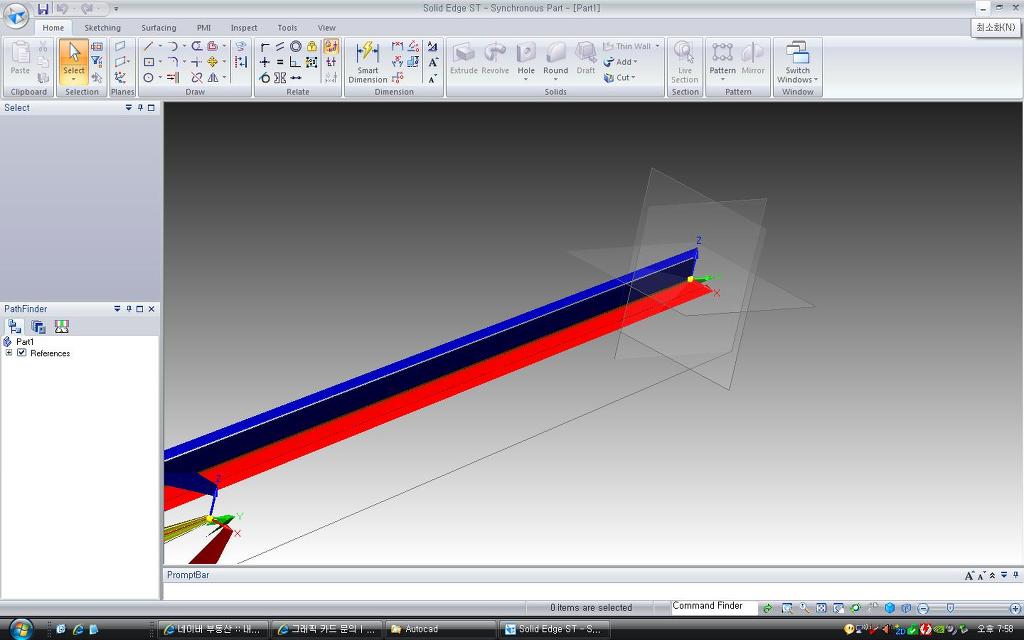Image resolution: width=1024 pixels, height=640 pixels.
Task: Click the Lock relationship icon in Relate
Action: pyautogui.click(x=312, y=46)
